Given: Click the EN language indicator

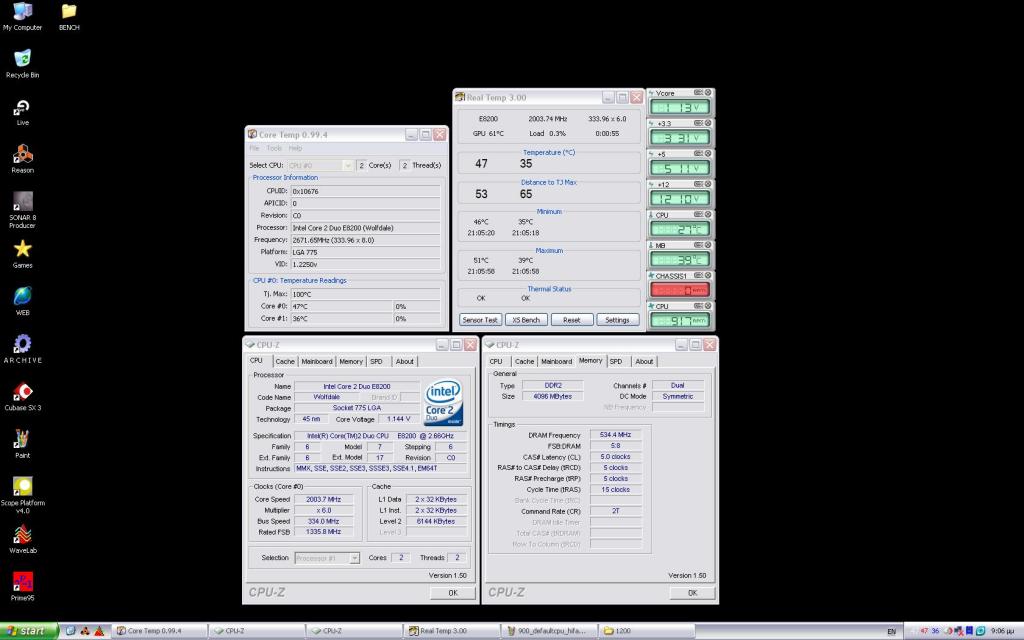Looking at the screenshot, I should pyautogui.click(x=891, y=632).
